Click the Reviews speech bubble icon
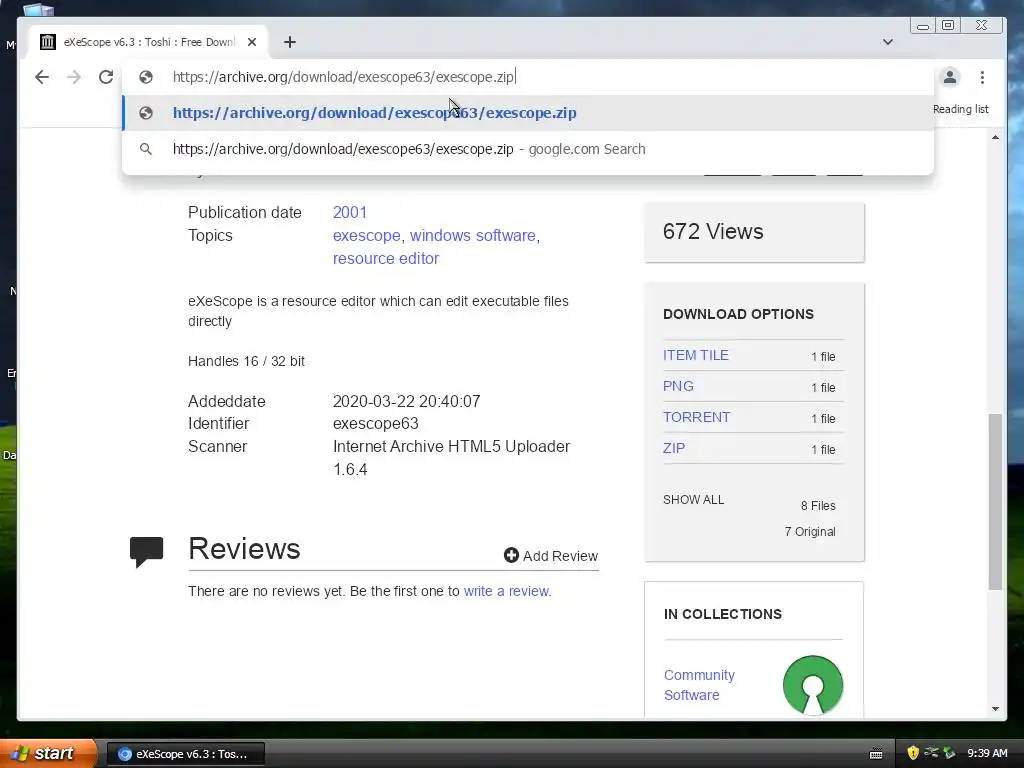1024x768 pixels. pyautogui.click(x=146, y=552)
